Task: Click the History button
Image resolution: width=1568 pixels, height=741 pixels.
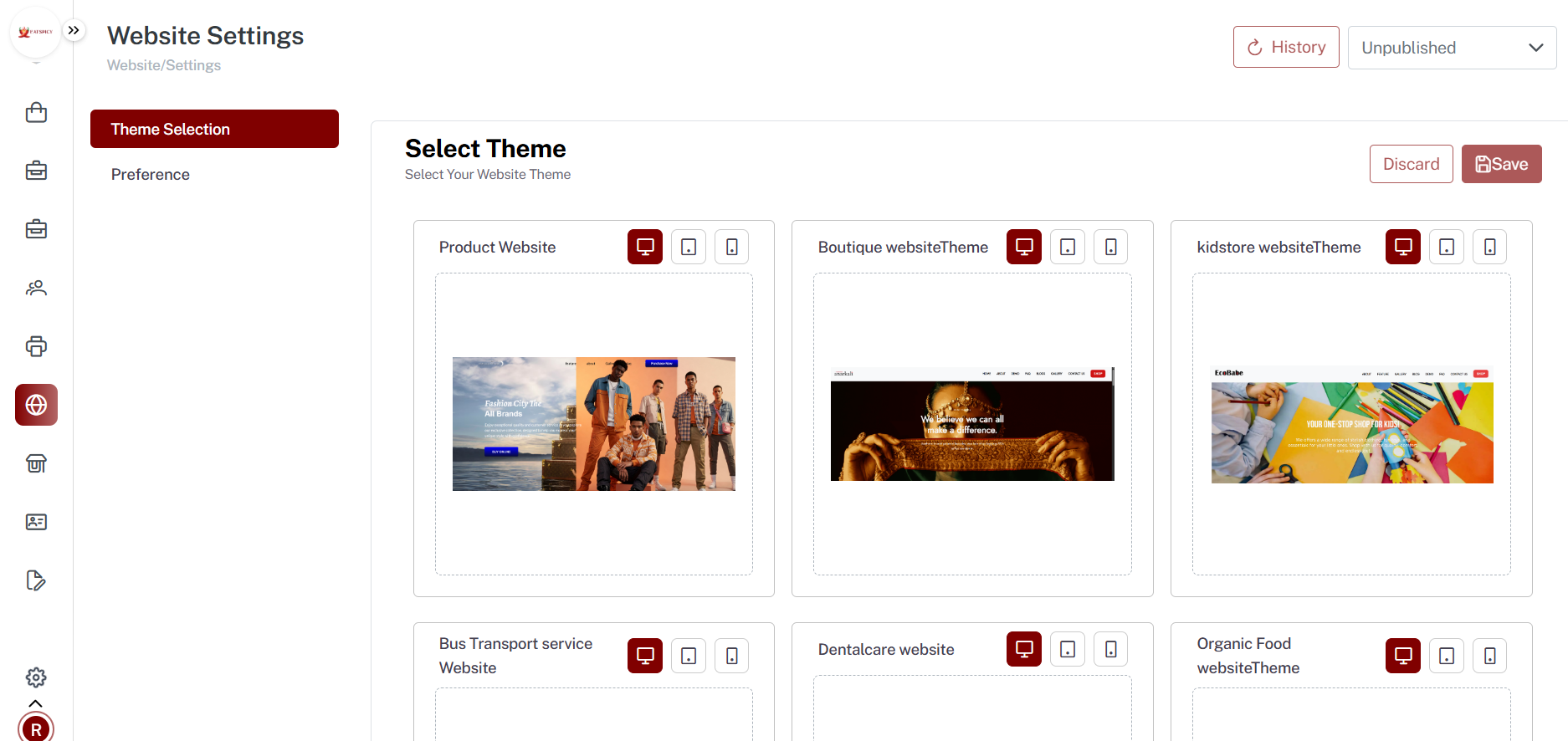Action: coord(1286,47)
